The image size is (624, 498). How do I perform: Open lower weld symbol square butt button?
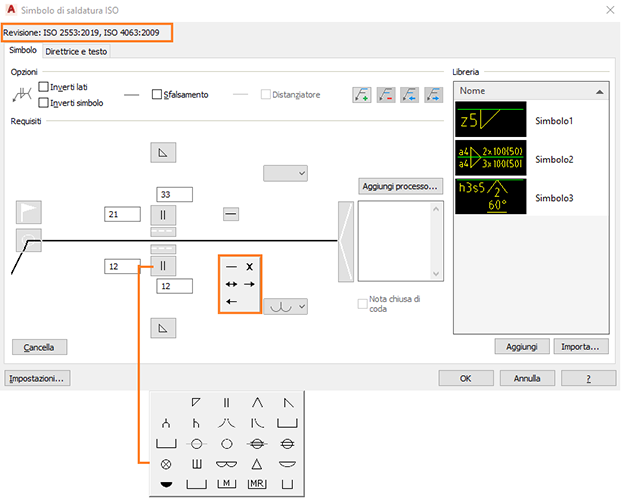coord(163,266)
